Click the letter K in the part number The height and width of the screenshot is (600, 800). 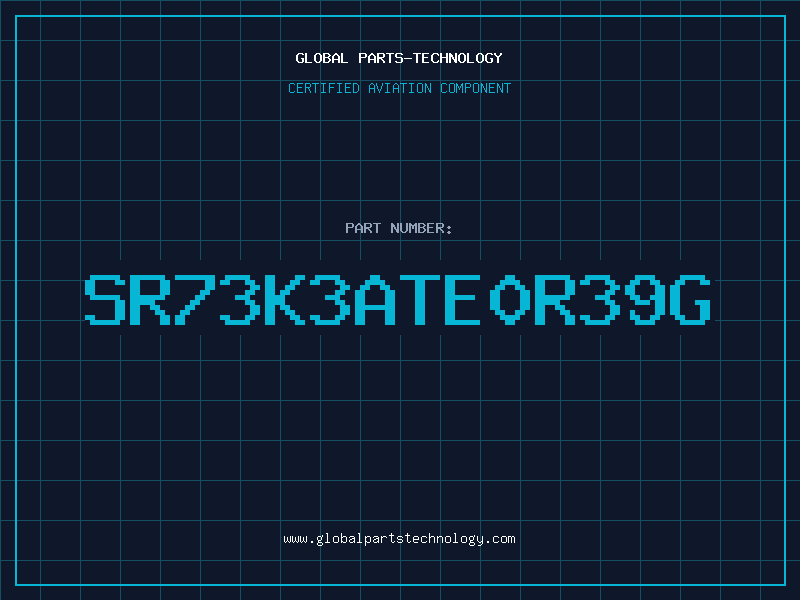285,300
